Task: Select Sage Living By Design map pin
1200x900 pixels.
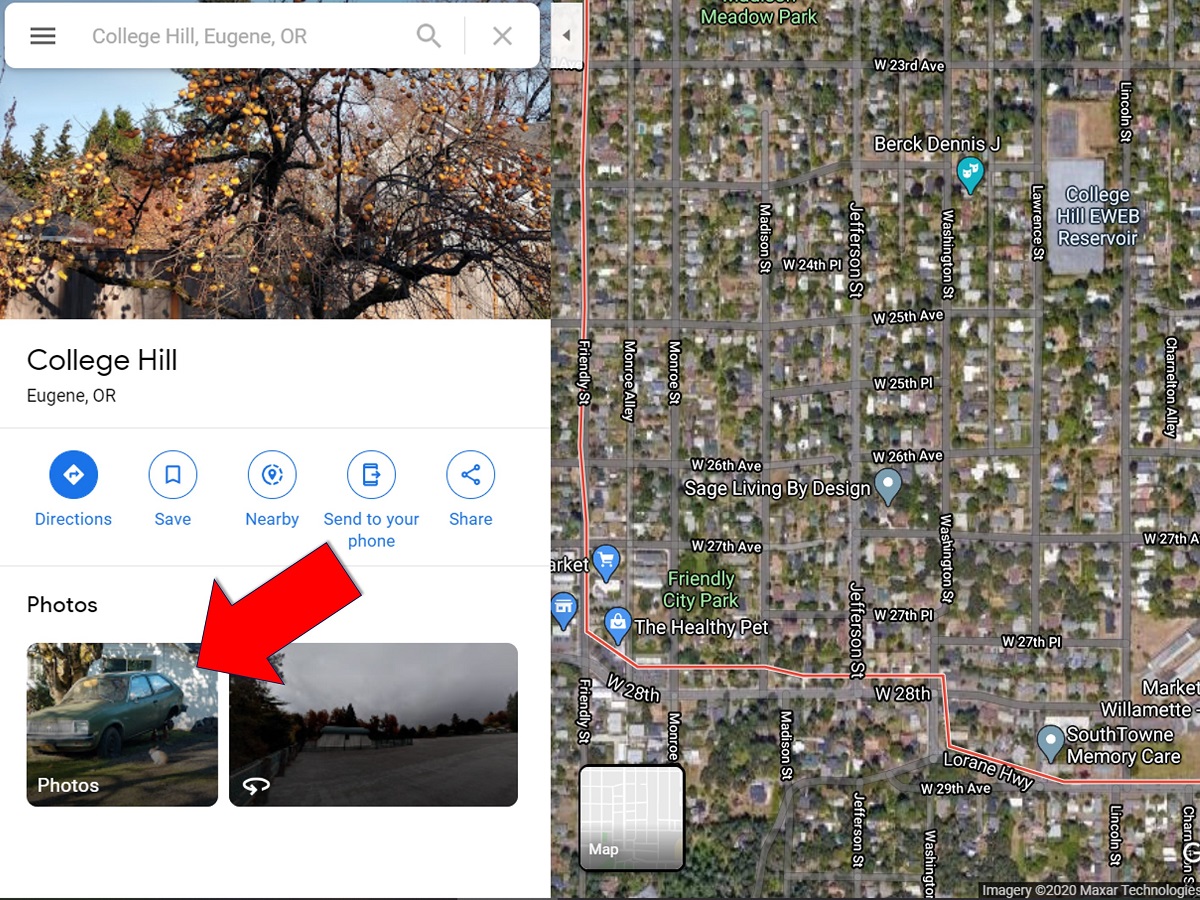Action: point(888,487)
